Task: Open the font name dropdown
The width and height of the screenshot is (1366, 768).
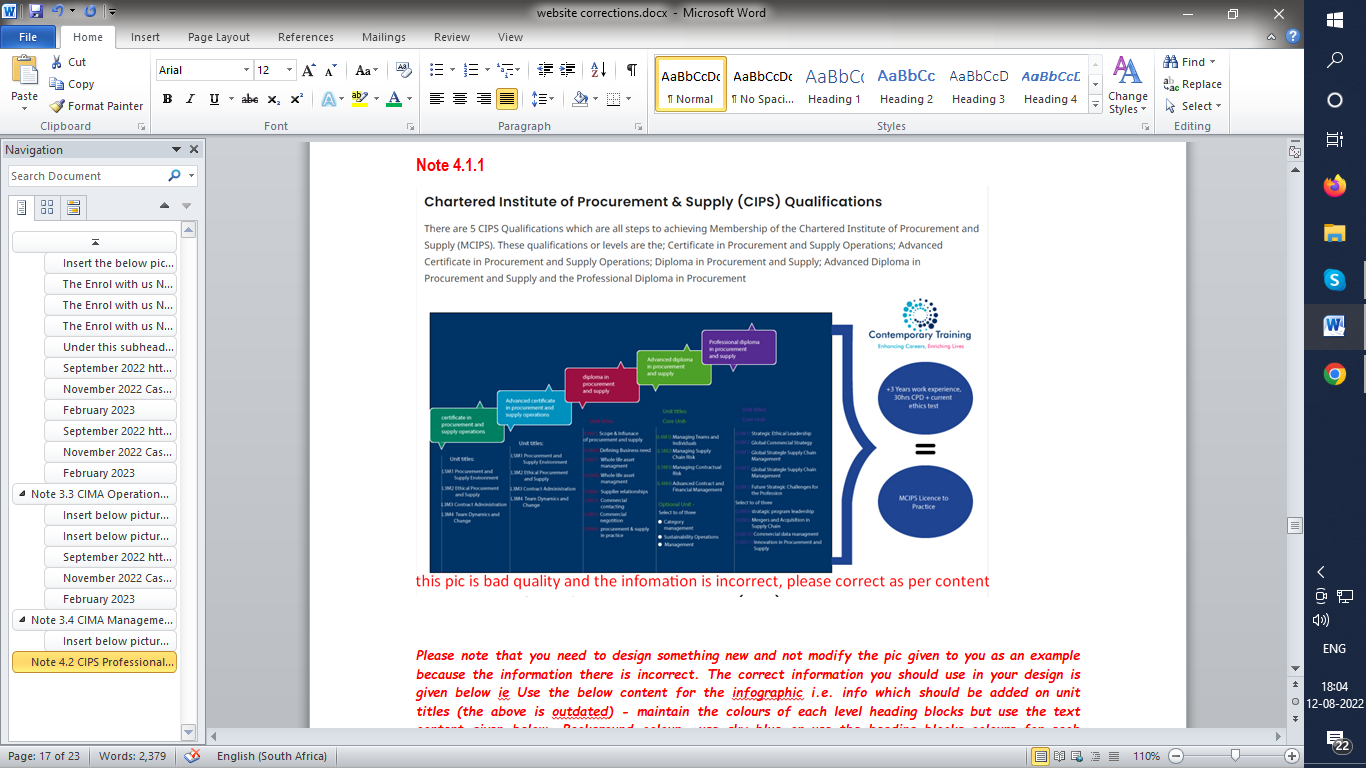Action: pyautogui.click(x=246, y=70)
